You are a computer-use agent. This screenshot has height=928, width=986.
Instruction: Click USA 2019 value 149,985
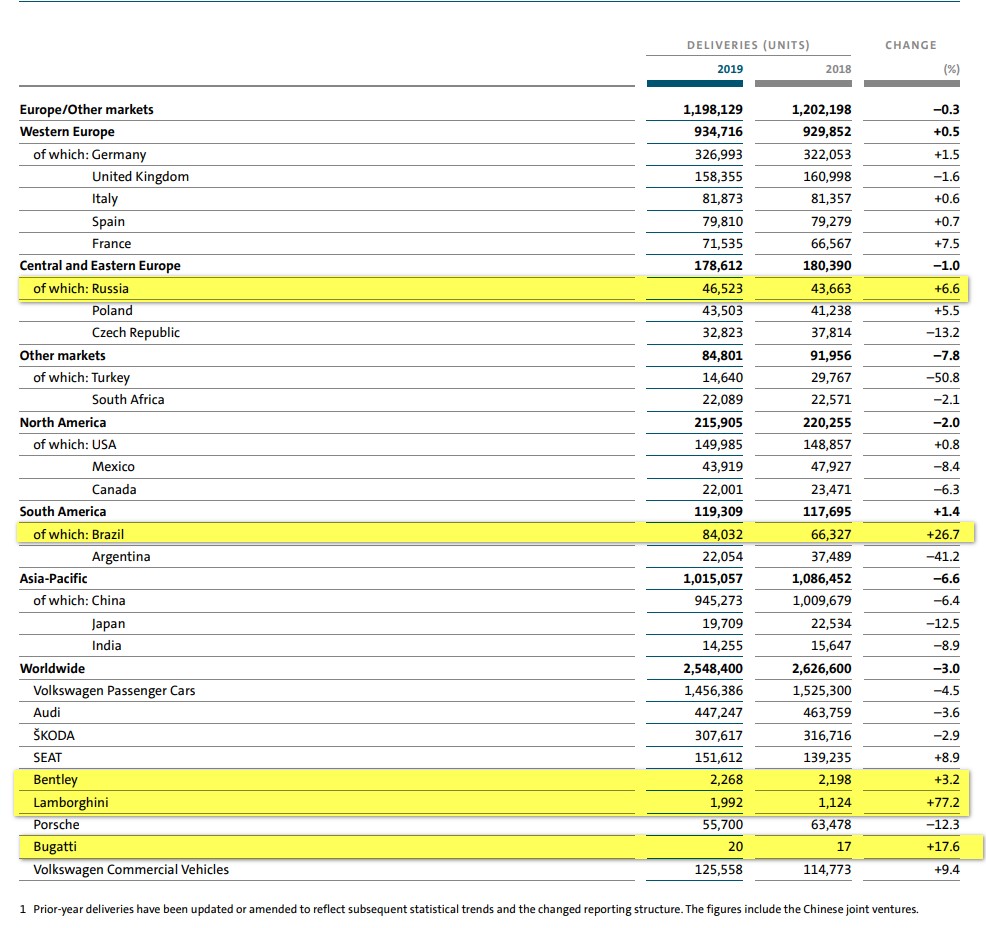(x=718, y=445)
